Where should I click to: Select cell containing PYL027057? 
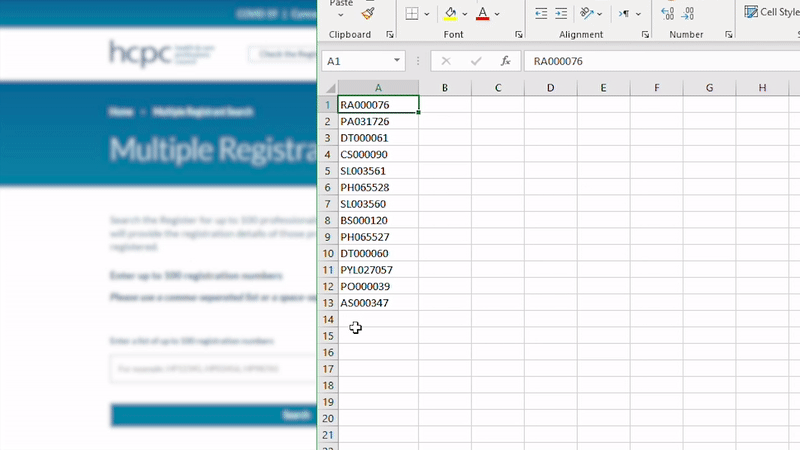(x=378, y=270)
